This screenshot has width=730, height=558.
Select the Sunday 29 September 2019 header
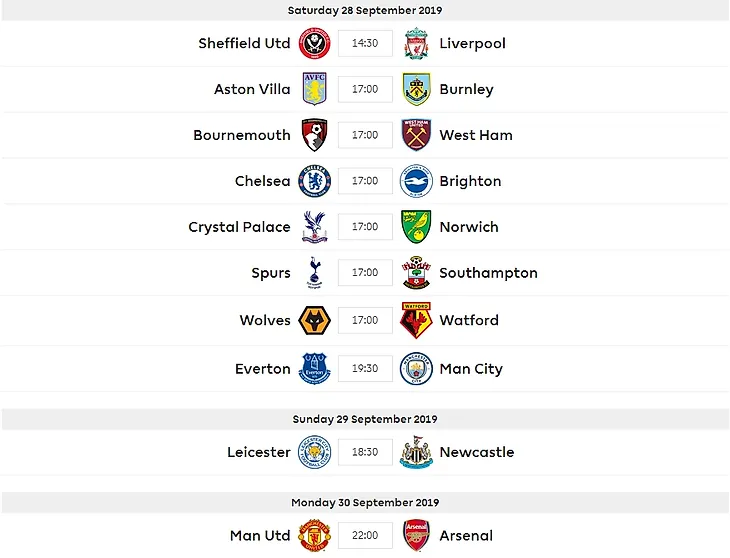tap(365, 419)
